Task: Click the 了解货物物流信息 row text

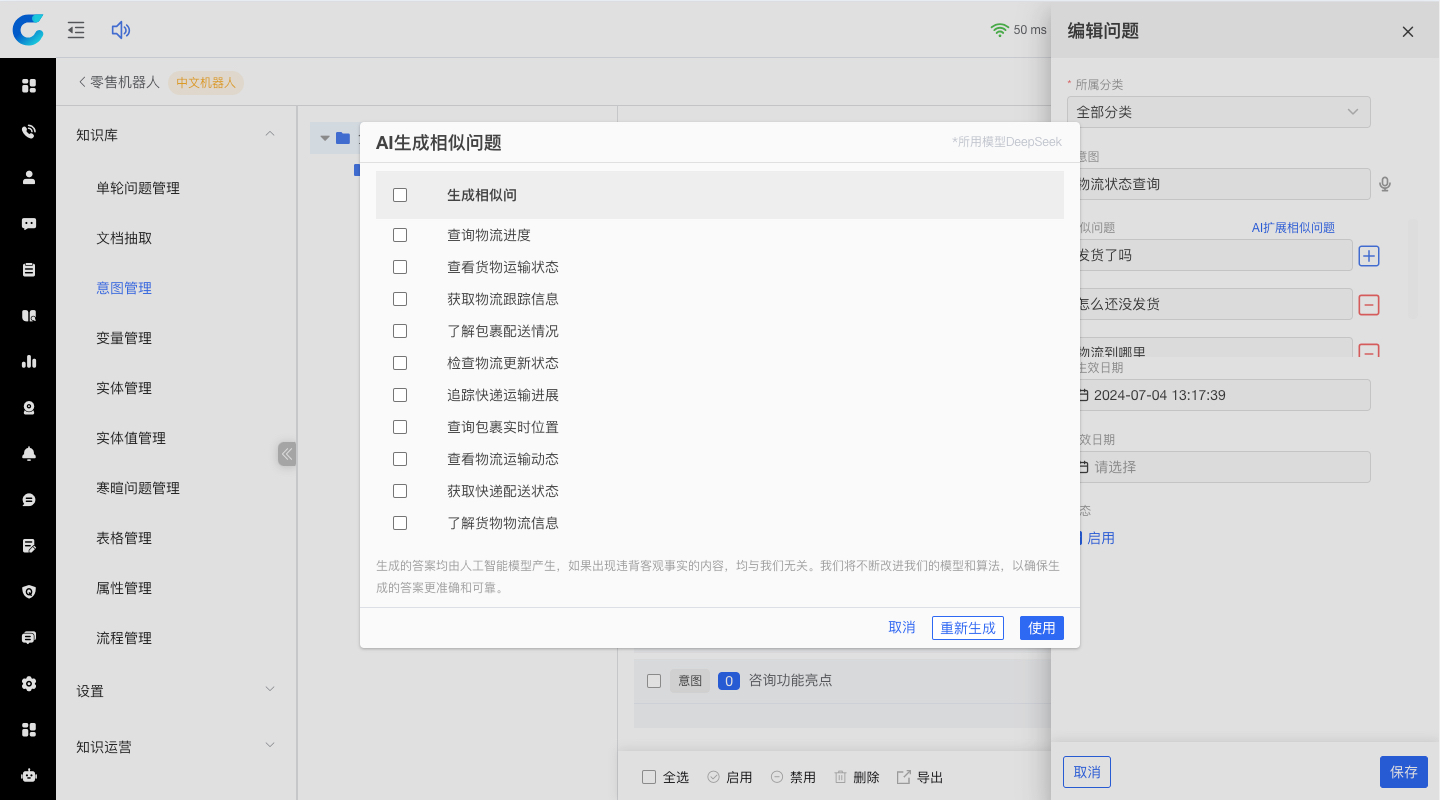Action: tap(503, 523)
